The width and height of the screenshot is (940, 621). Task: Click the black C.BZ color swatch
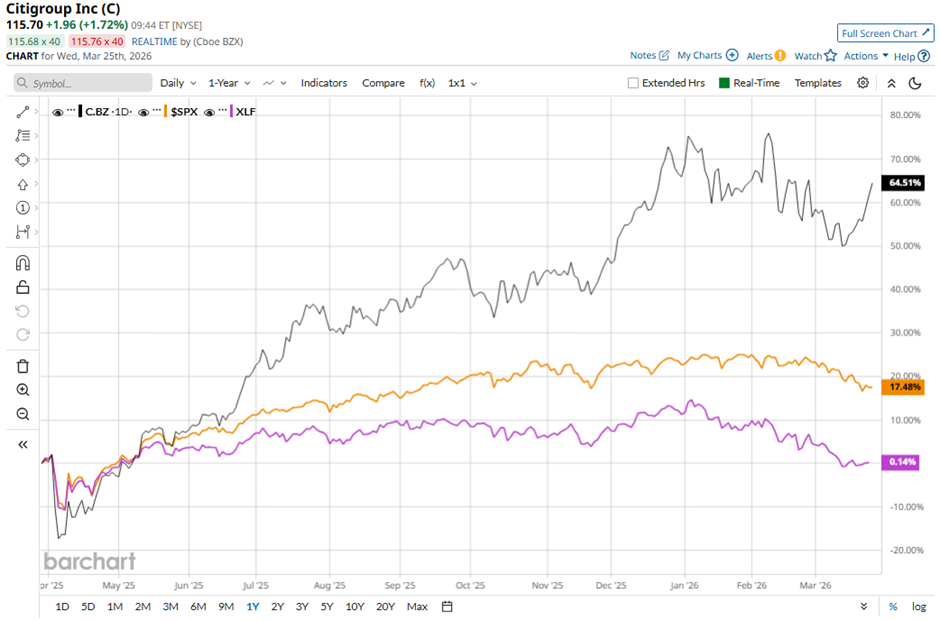(x=80, y=111)
